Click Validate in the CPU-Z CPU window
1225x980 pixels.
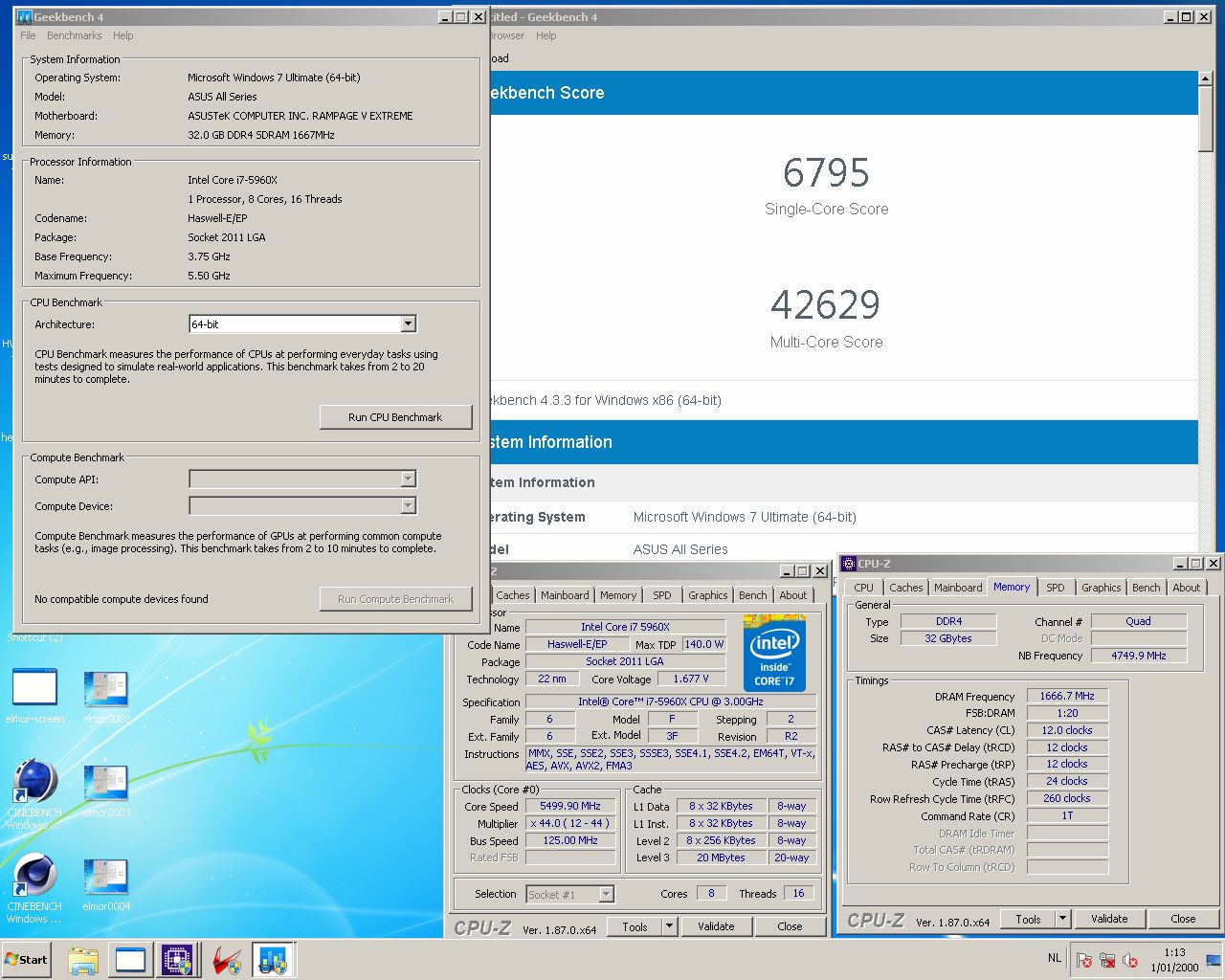point(716,926)
